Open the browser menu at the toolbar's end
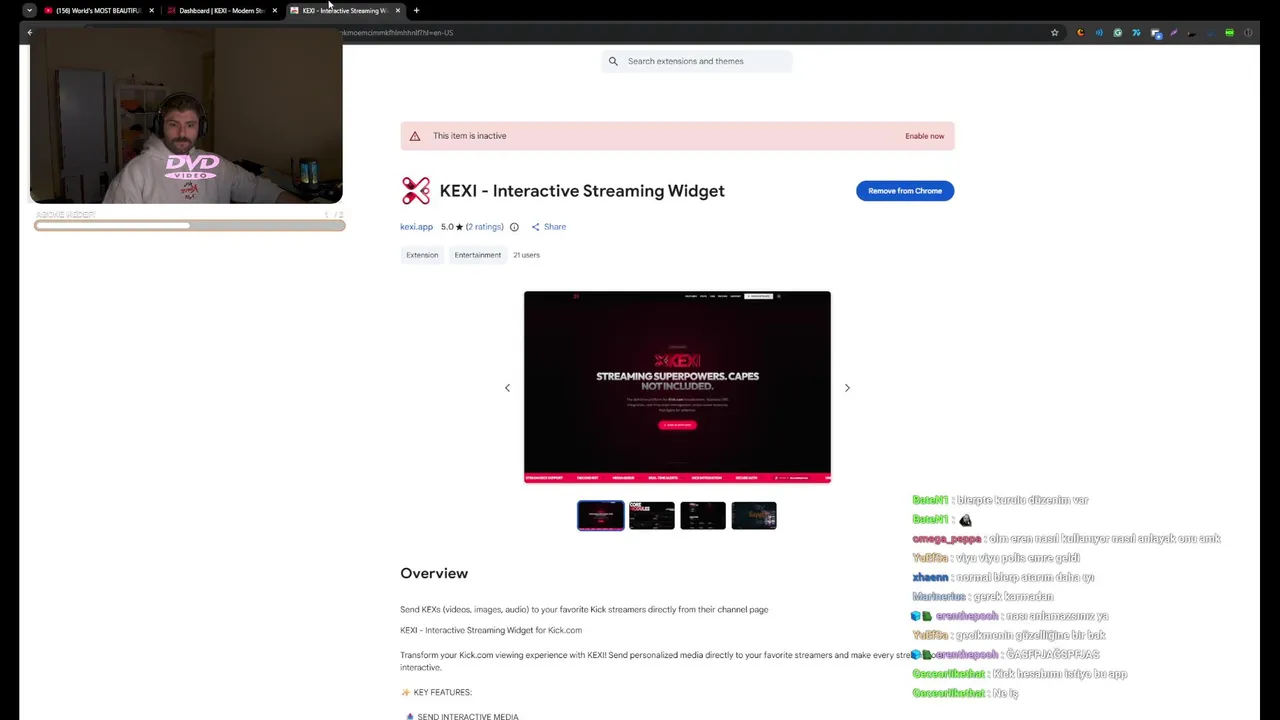The width and height of the screenshot is (1280, 720). tap(1248, 32)
